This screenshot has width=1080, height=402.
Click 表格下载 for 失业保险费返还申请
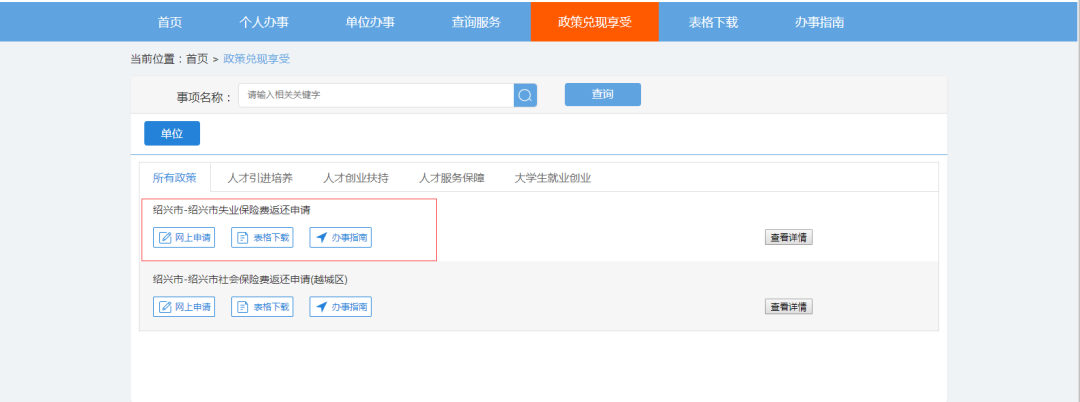[x=262, y=238]
